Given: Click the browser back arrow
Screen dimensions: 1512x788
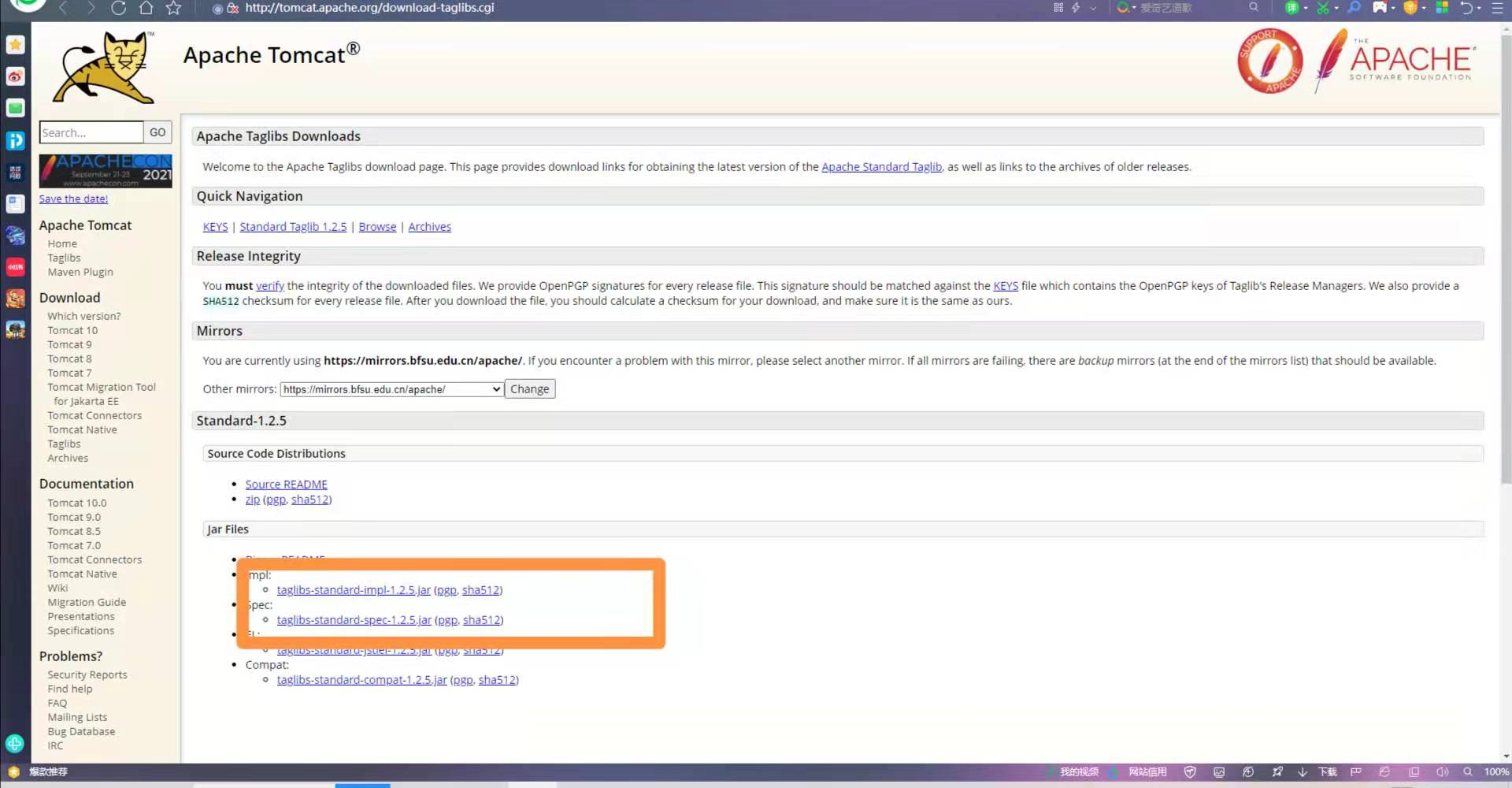Looking at the screenshot, I should 64,8.
